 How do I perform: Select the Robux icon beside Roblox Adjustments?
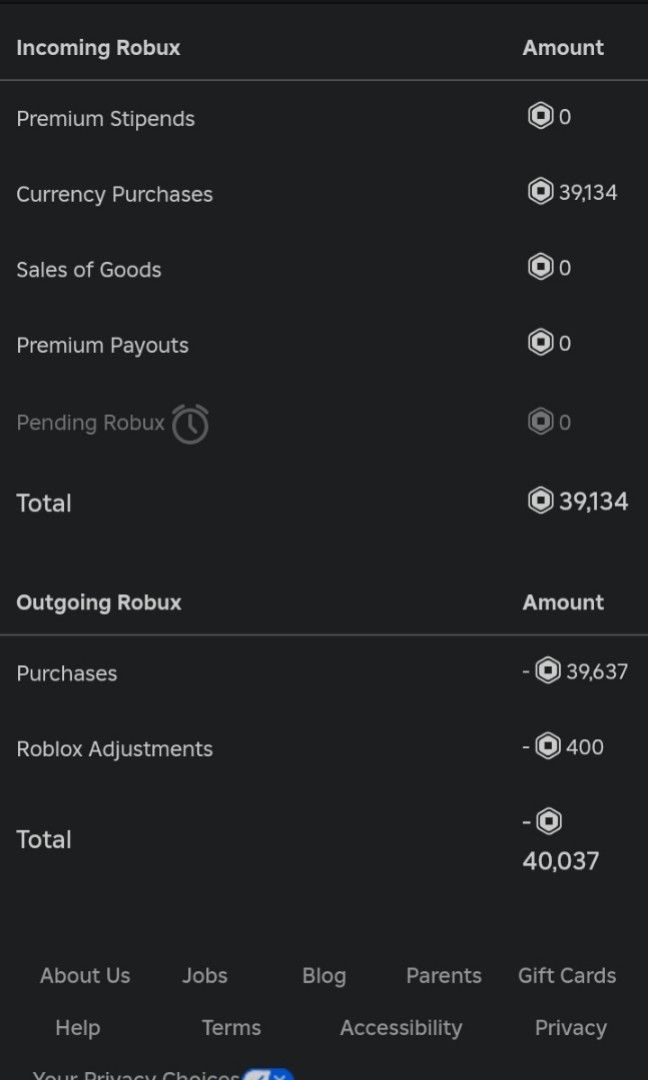(x=548, y=747)
